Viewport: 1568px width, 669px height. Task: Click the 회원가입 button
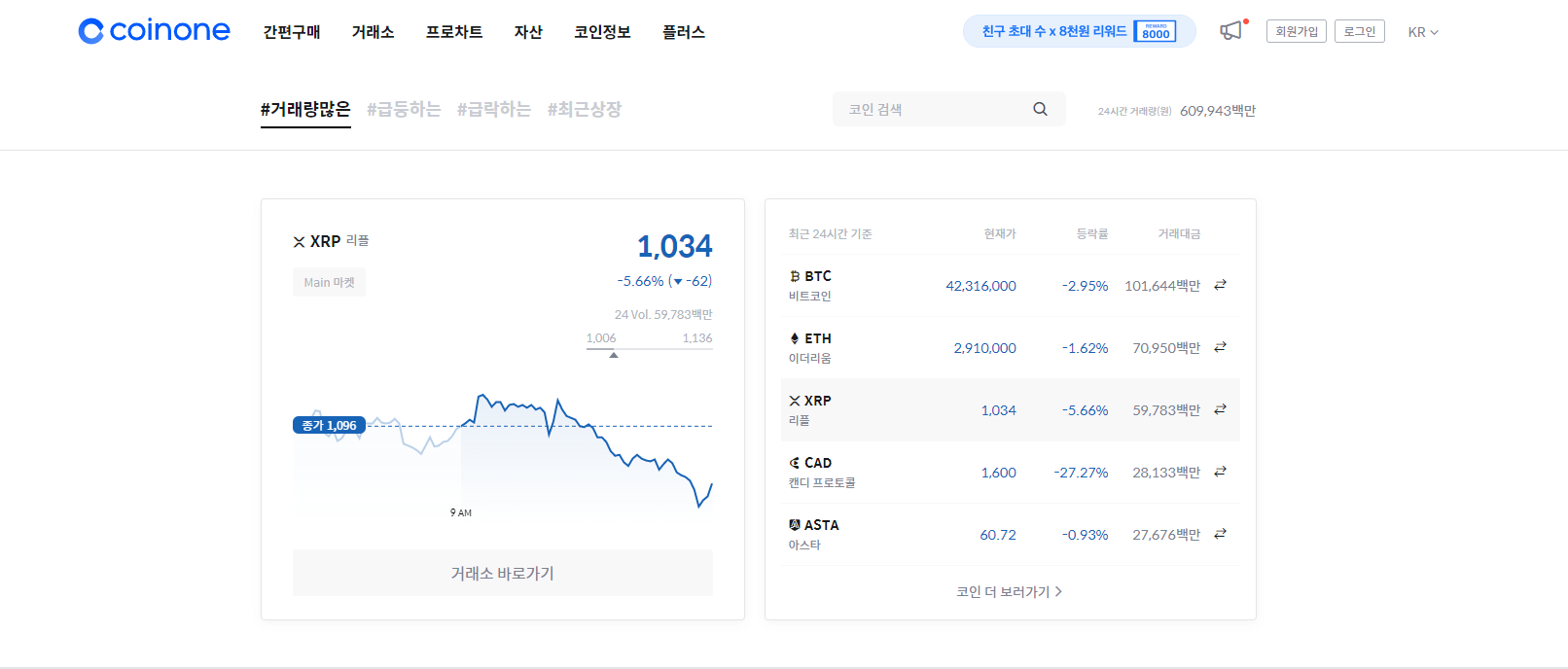pos(1297,31)
